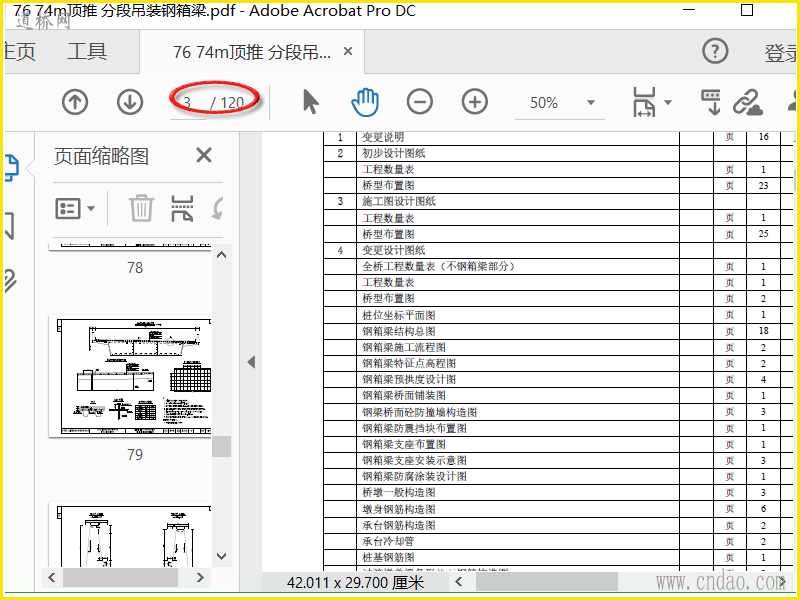
Task: Choose the selection arrow tool
Action: pos(310,102)
